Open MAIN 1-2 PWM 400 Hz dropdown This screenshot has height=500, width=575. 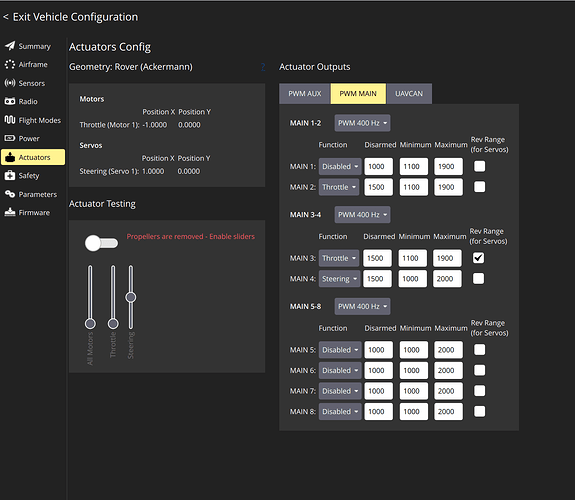(362, 123)
